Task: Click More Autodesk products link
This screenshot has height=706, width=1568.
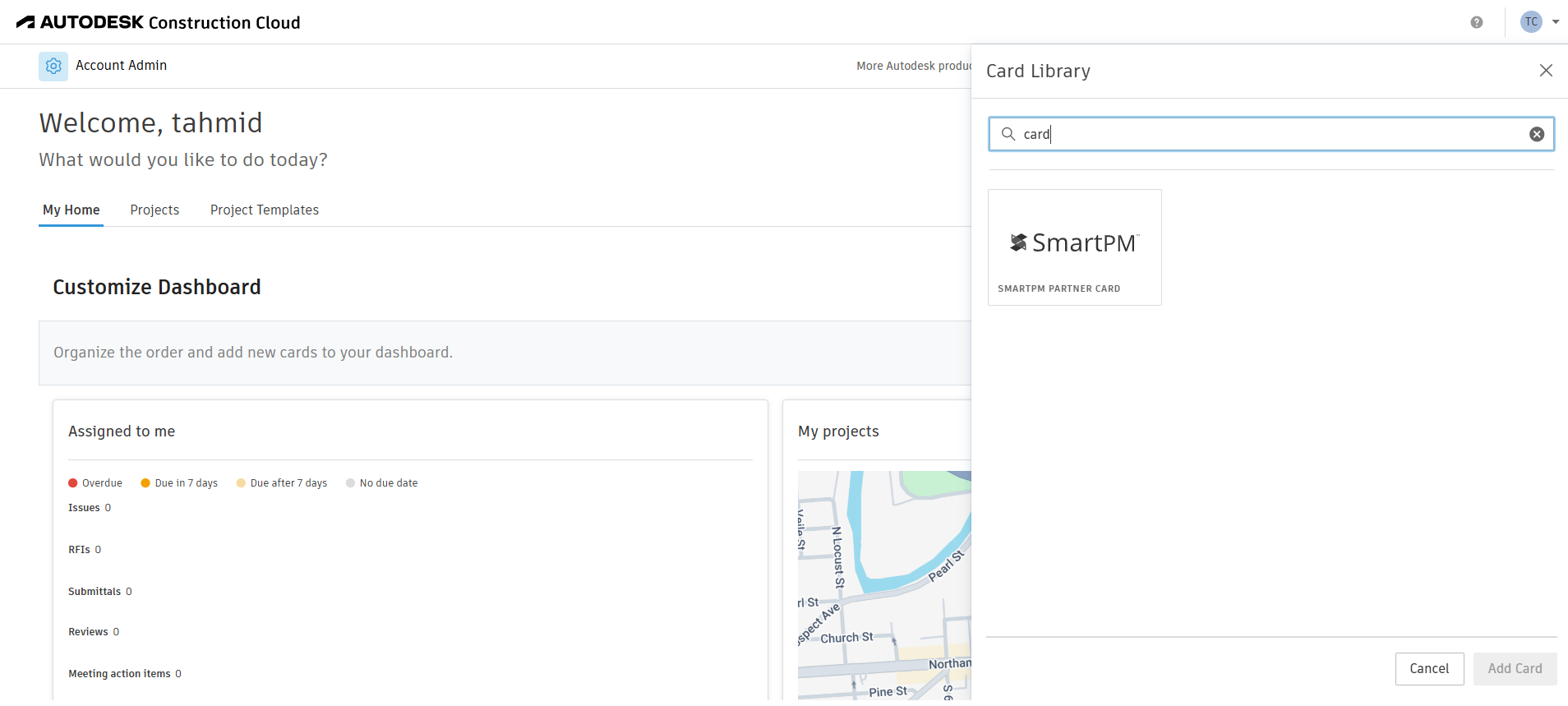Action: pyautogui.click(x=913, y=66)
